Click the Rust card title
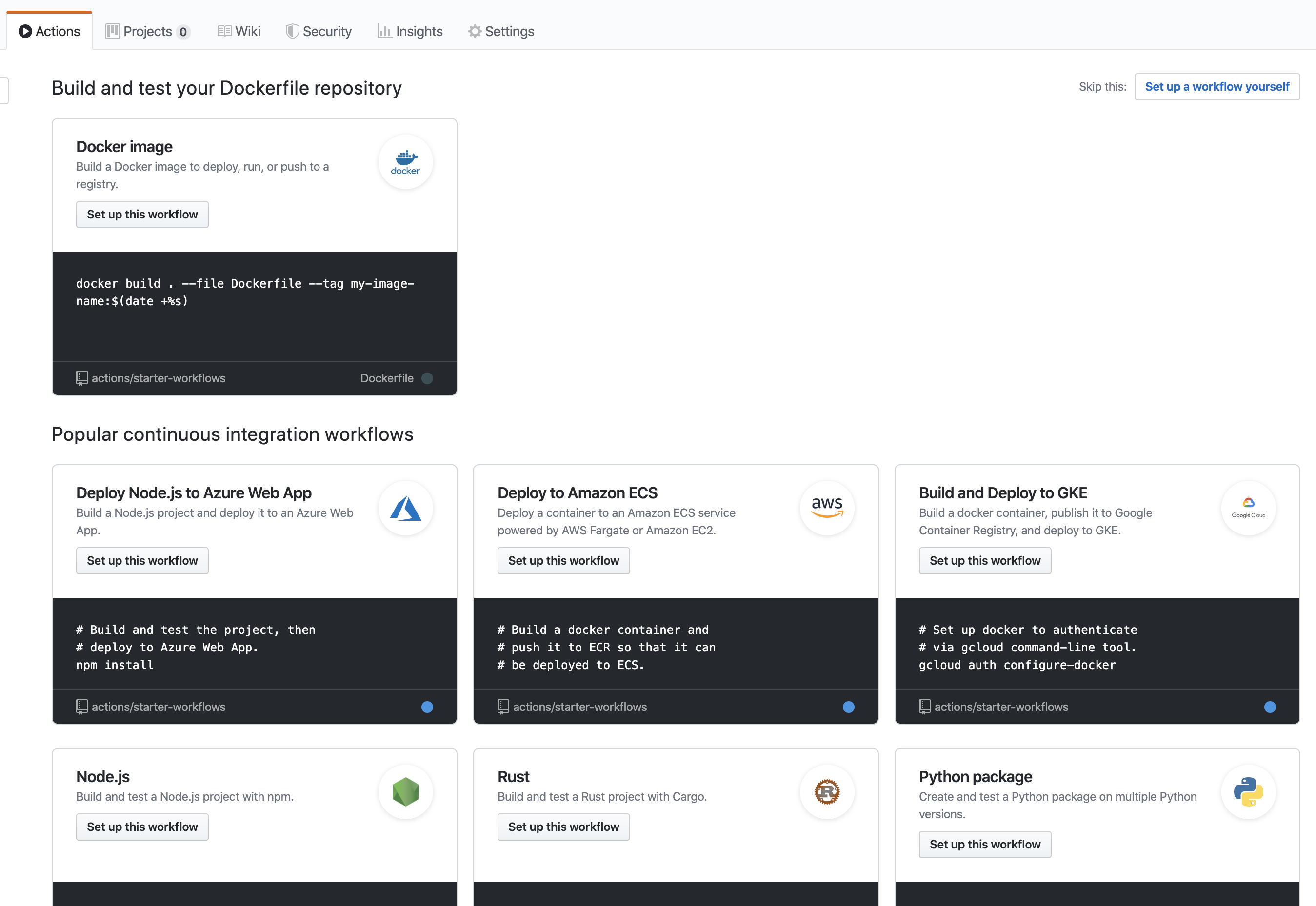Image resolution: width=1316 pixels, height=906 pixels. coord(513,777)
